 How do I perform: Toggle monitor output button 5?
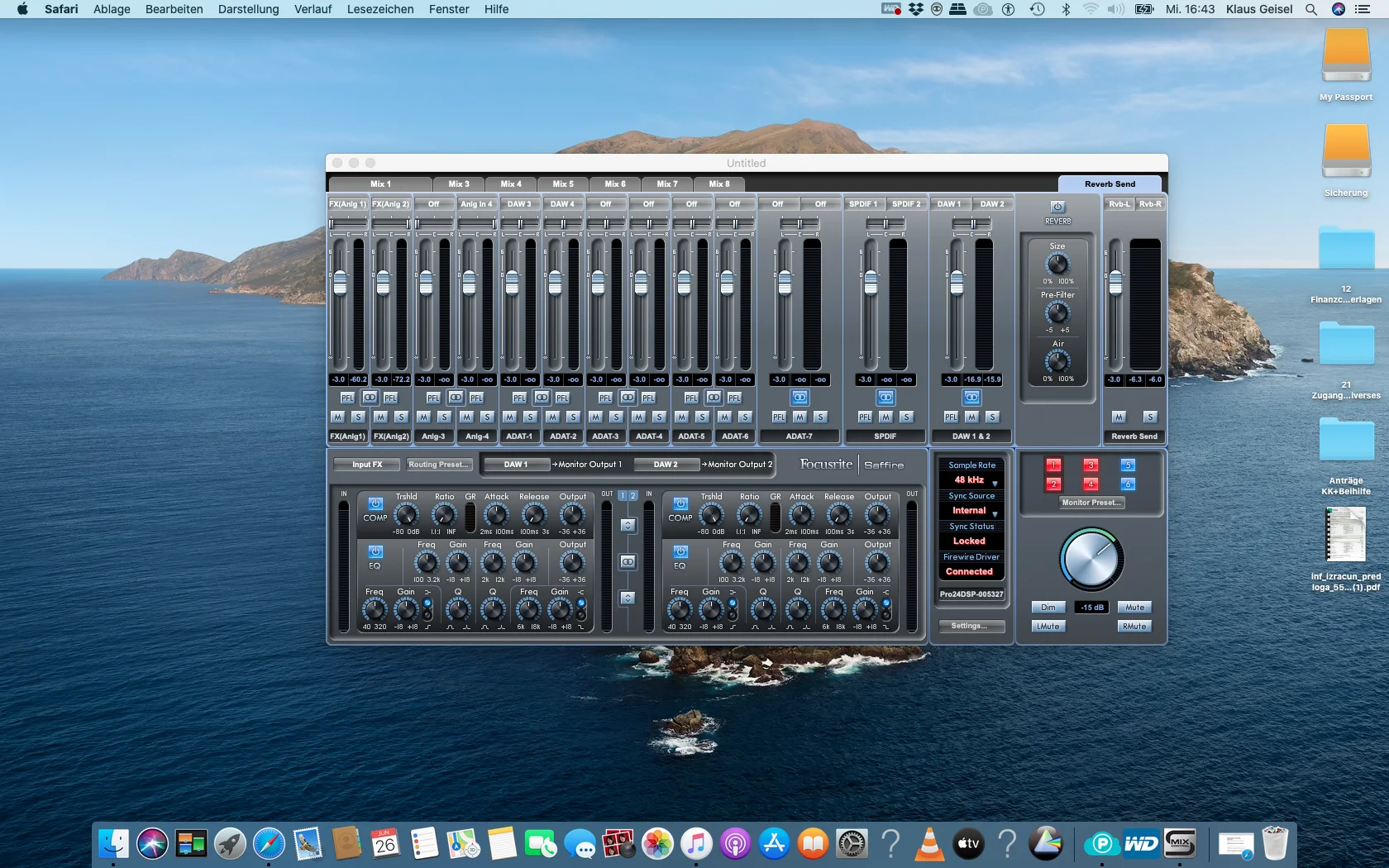click(1128, 465)
